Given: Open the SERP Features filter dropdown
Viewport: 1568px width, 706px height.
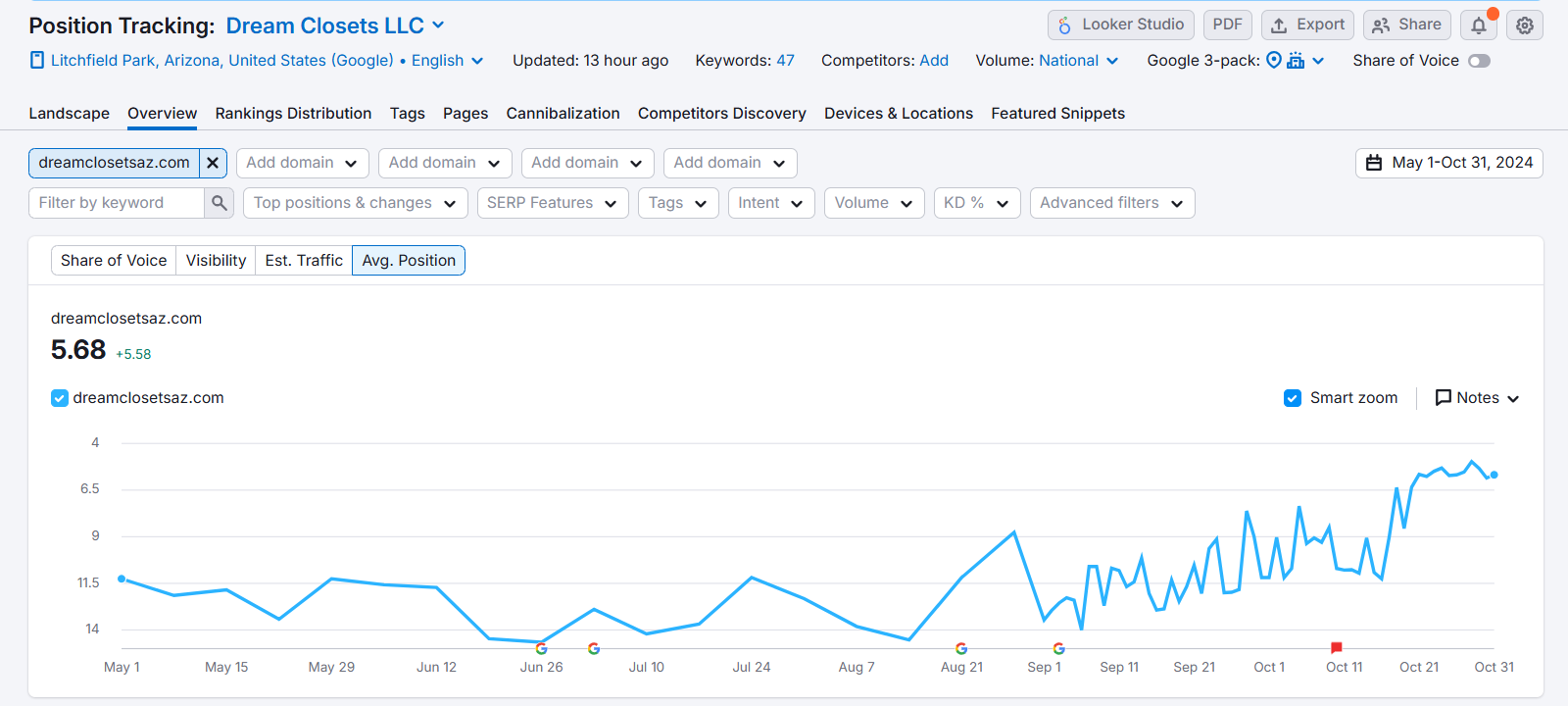Looking at the screenshot, I should (x=553, y=203).
